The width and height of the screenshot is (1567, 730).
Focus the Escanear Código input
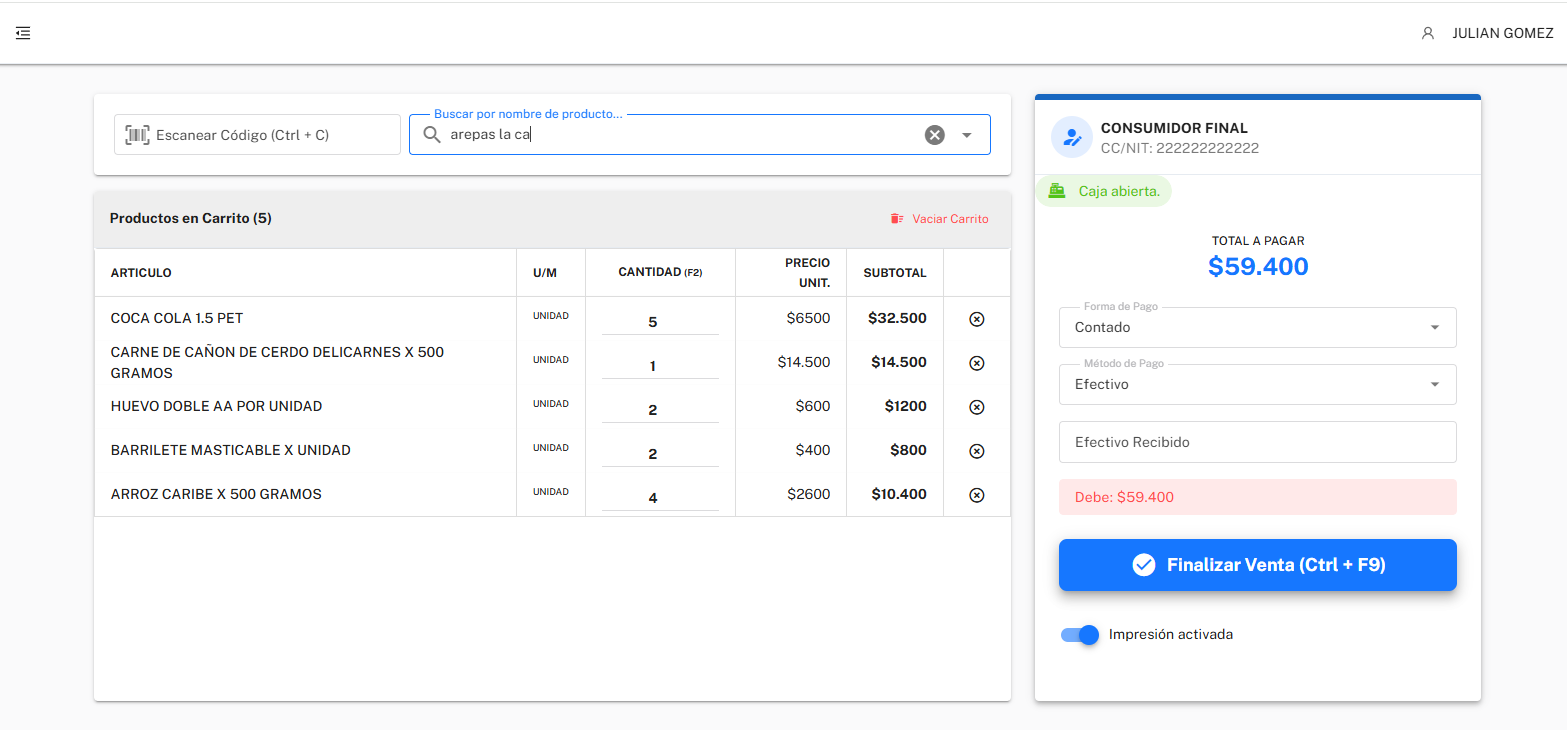coord(257,135)
